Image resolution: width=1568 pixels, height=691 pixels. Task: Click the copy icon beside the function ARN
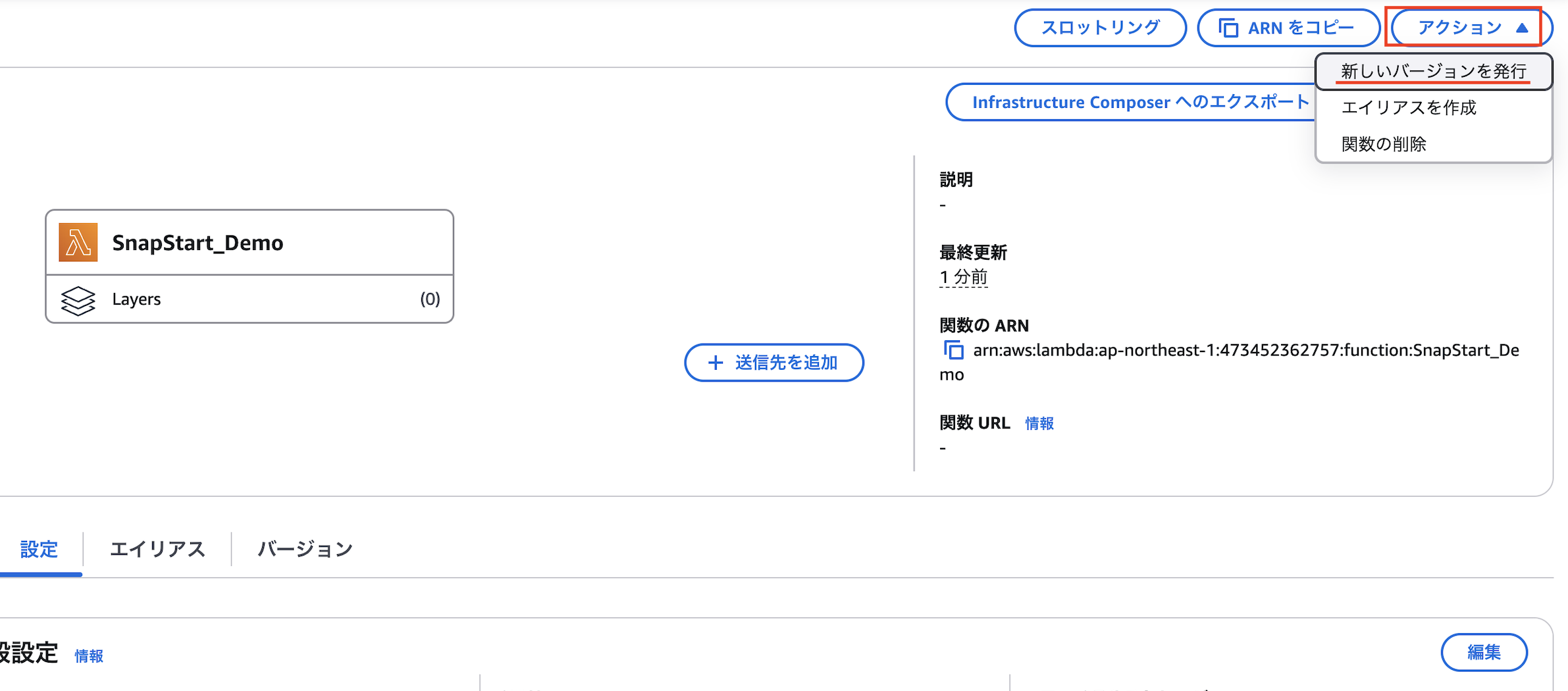point(954,350)
